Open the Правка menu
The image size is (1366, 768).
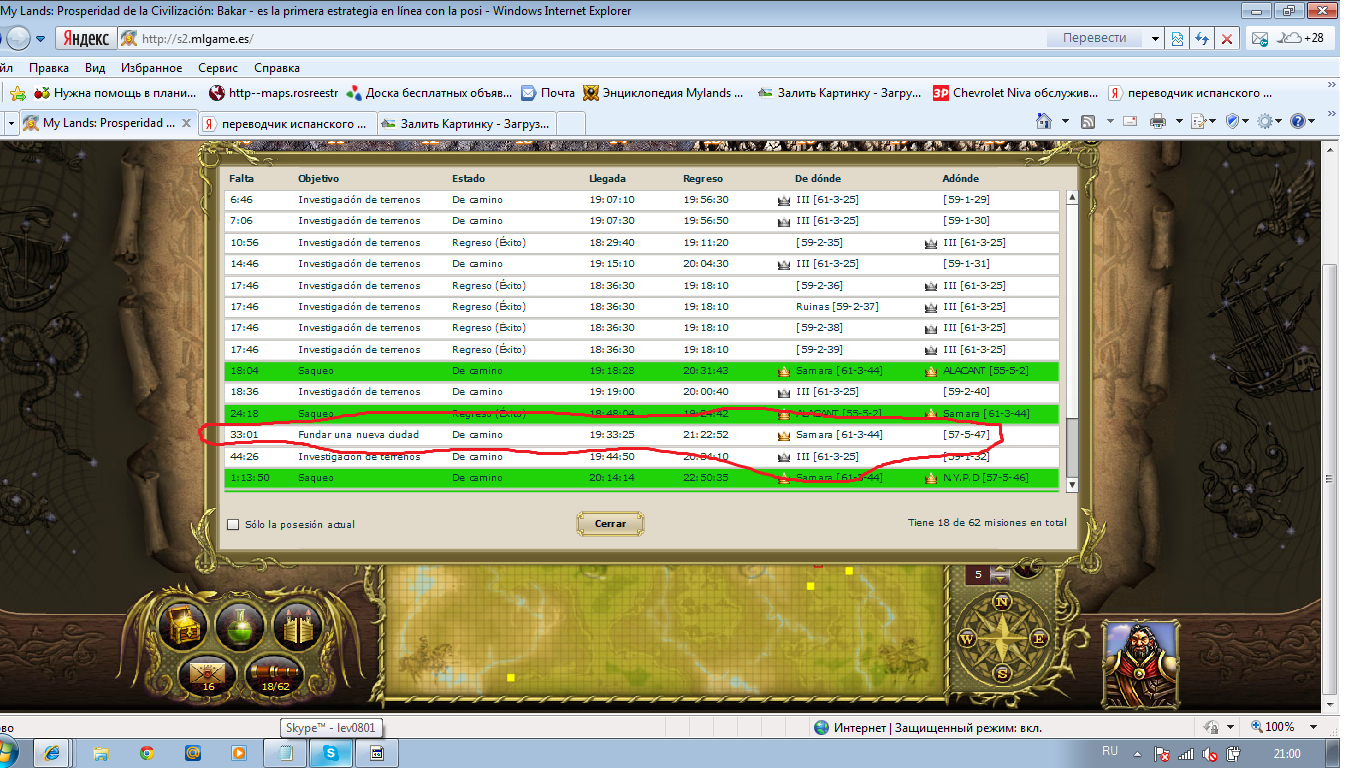pos(49,68)
